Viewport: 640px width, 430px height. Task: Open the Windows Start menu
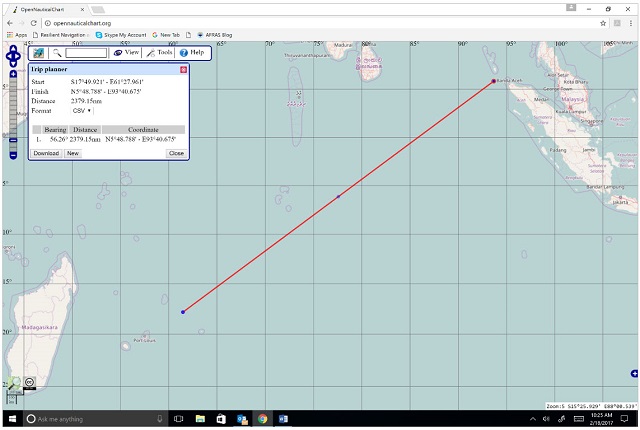12,419
